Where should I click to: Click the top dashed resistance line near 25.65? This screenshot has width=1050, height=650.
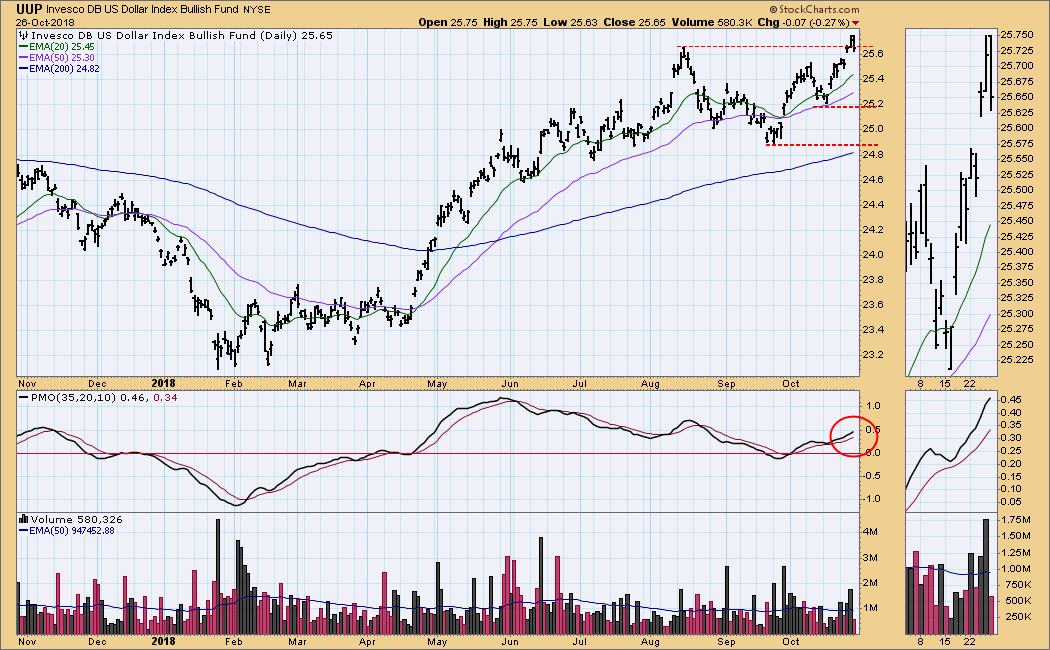point(762,47)
